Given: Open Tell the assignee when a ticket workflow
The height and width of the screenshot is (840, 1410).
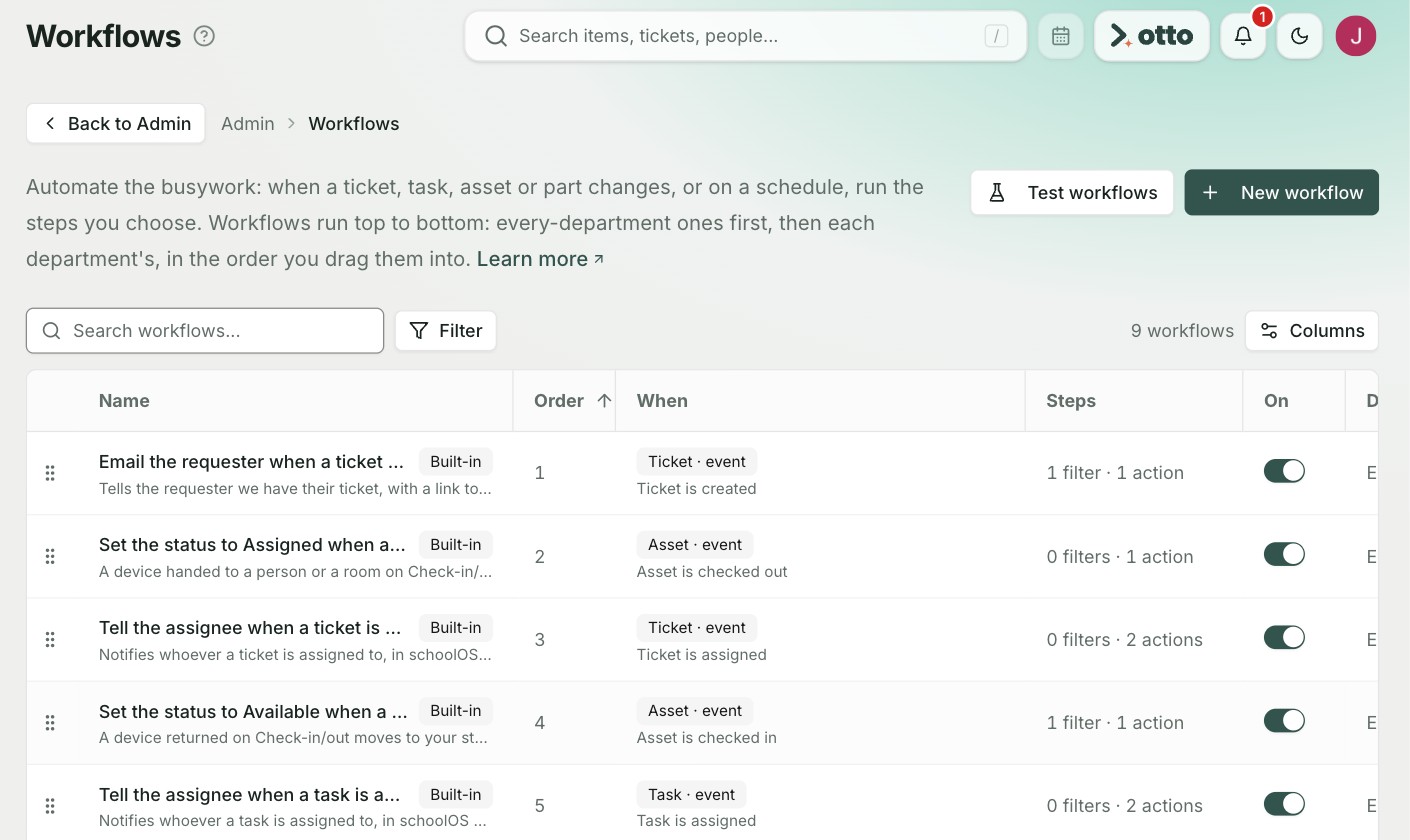Looking at the screenshot, I should pos(250,628).
